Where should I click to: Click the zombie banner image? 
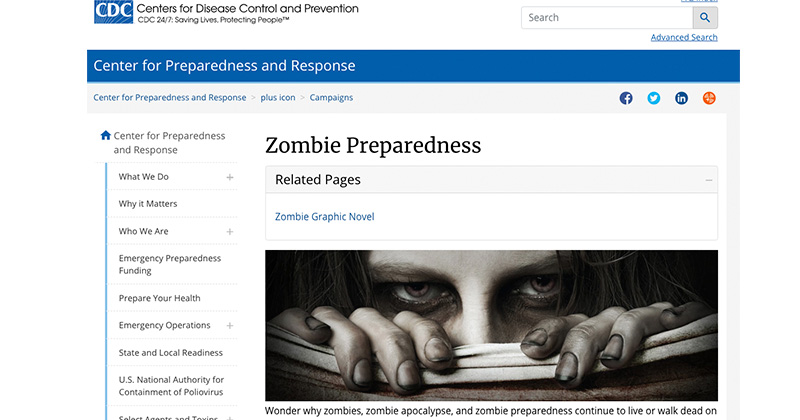(x=491, y=325)
